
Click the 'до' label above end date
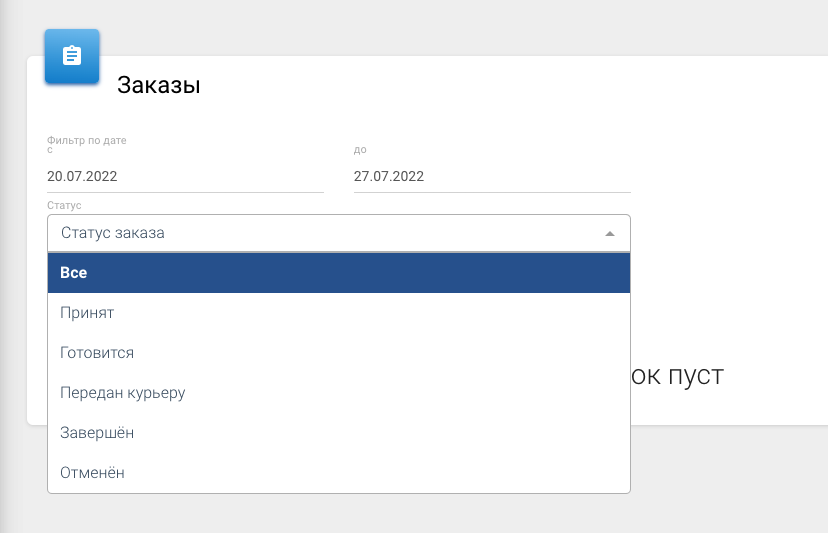coord(360,150)
